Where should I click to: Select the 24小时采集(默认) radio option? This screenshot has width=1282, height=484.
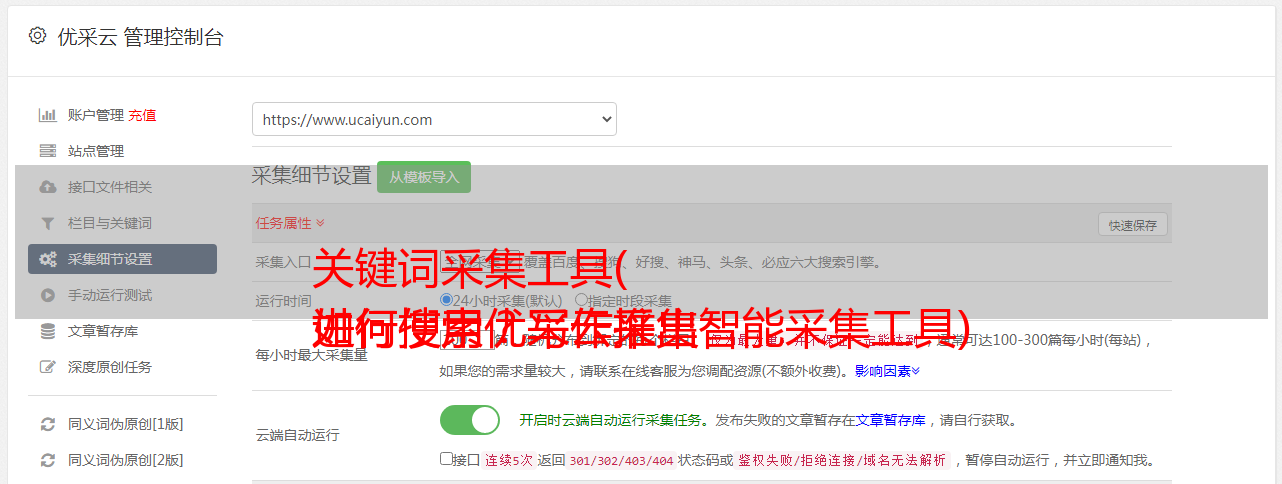pyautogui.click(x=446, y=299)
